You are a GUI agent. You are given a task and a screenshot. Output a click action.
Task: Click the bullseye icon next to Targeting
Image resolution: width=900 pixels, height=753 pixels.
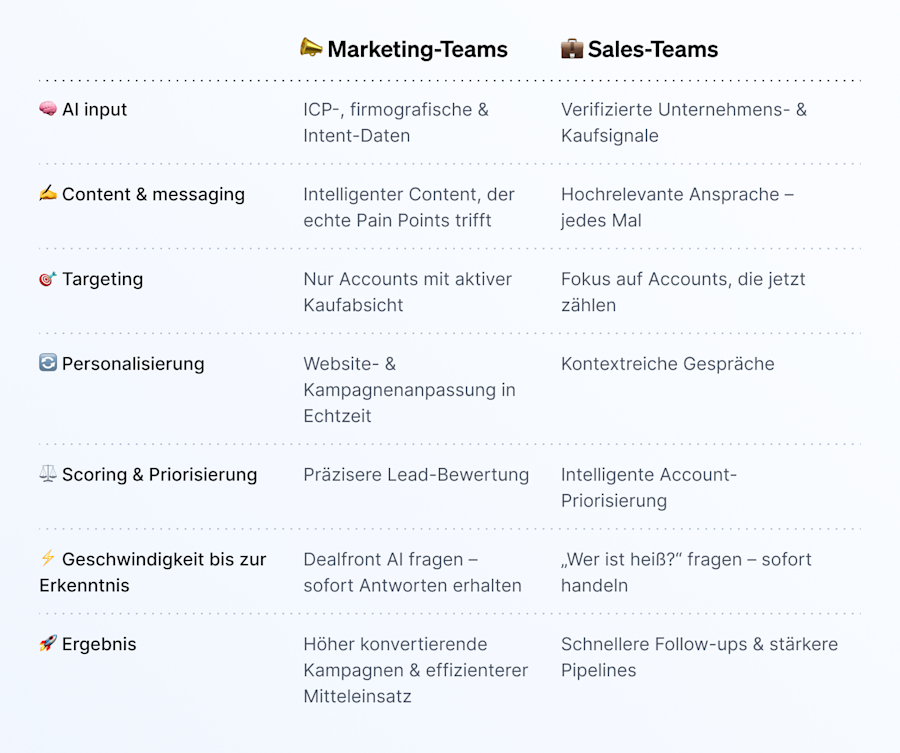48,279
